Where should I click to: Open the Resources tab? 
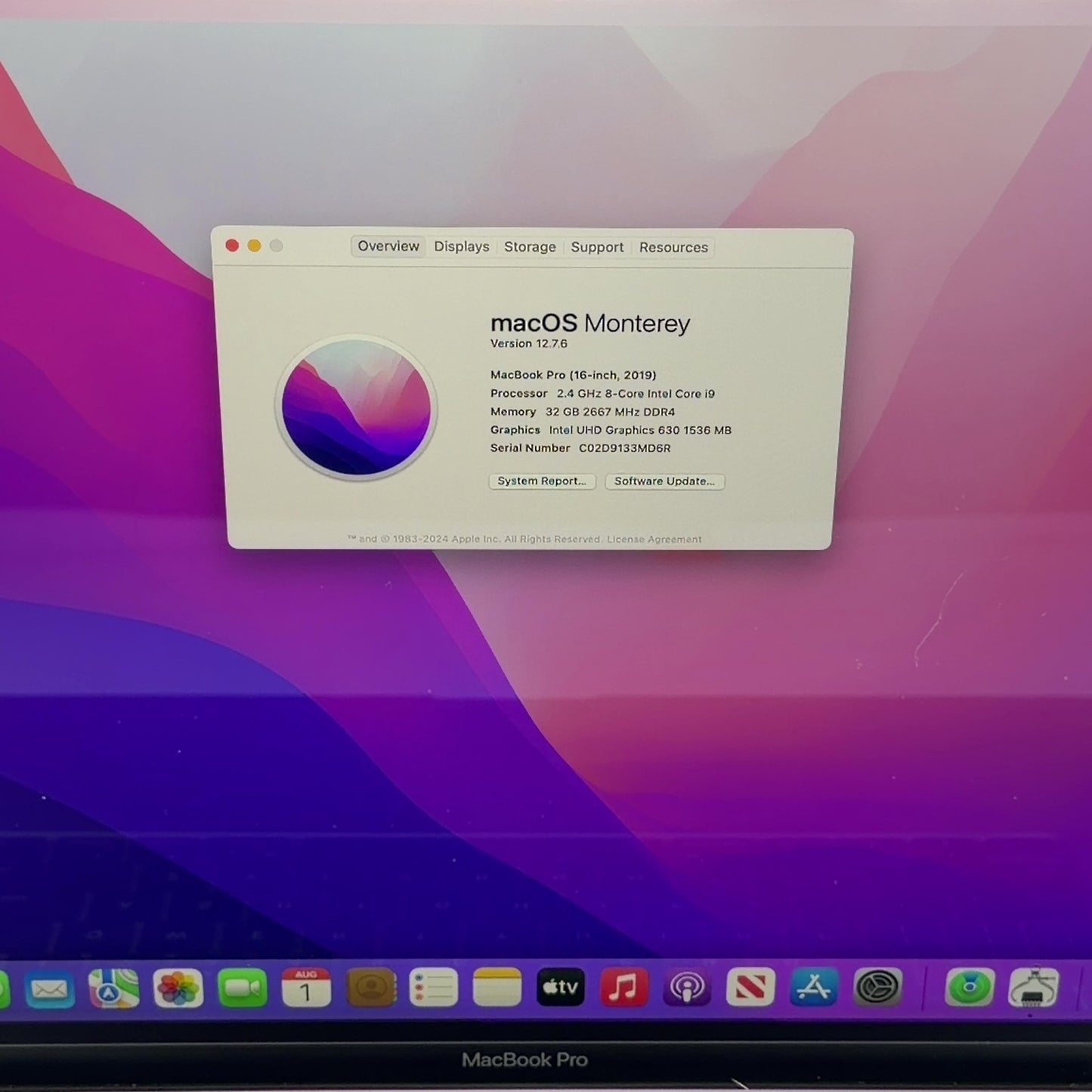[x=673, y=247]
